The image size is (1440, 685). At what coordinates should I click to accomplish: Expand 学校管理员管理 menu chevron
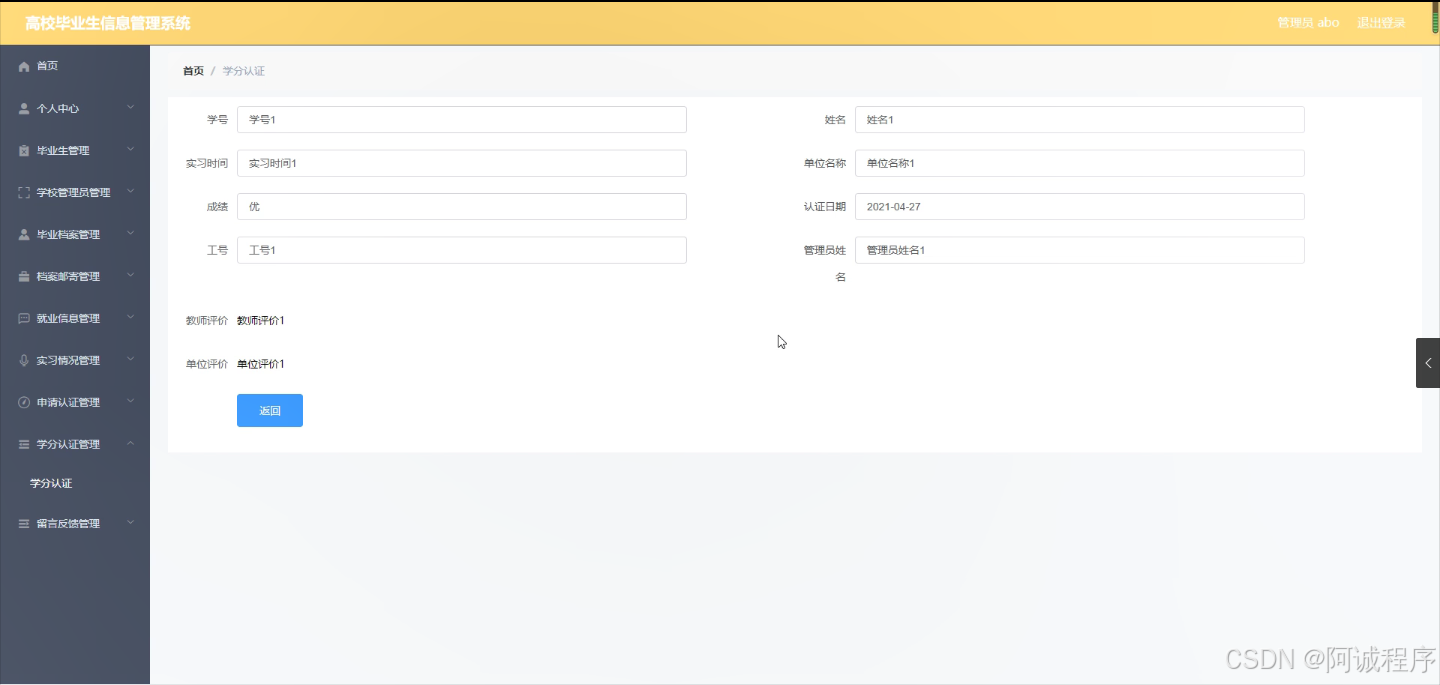click(x=130, y=191)
